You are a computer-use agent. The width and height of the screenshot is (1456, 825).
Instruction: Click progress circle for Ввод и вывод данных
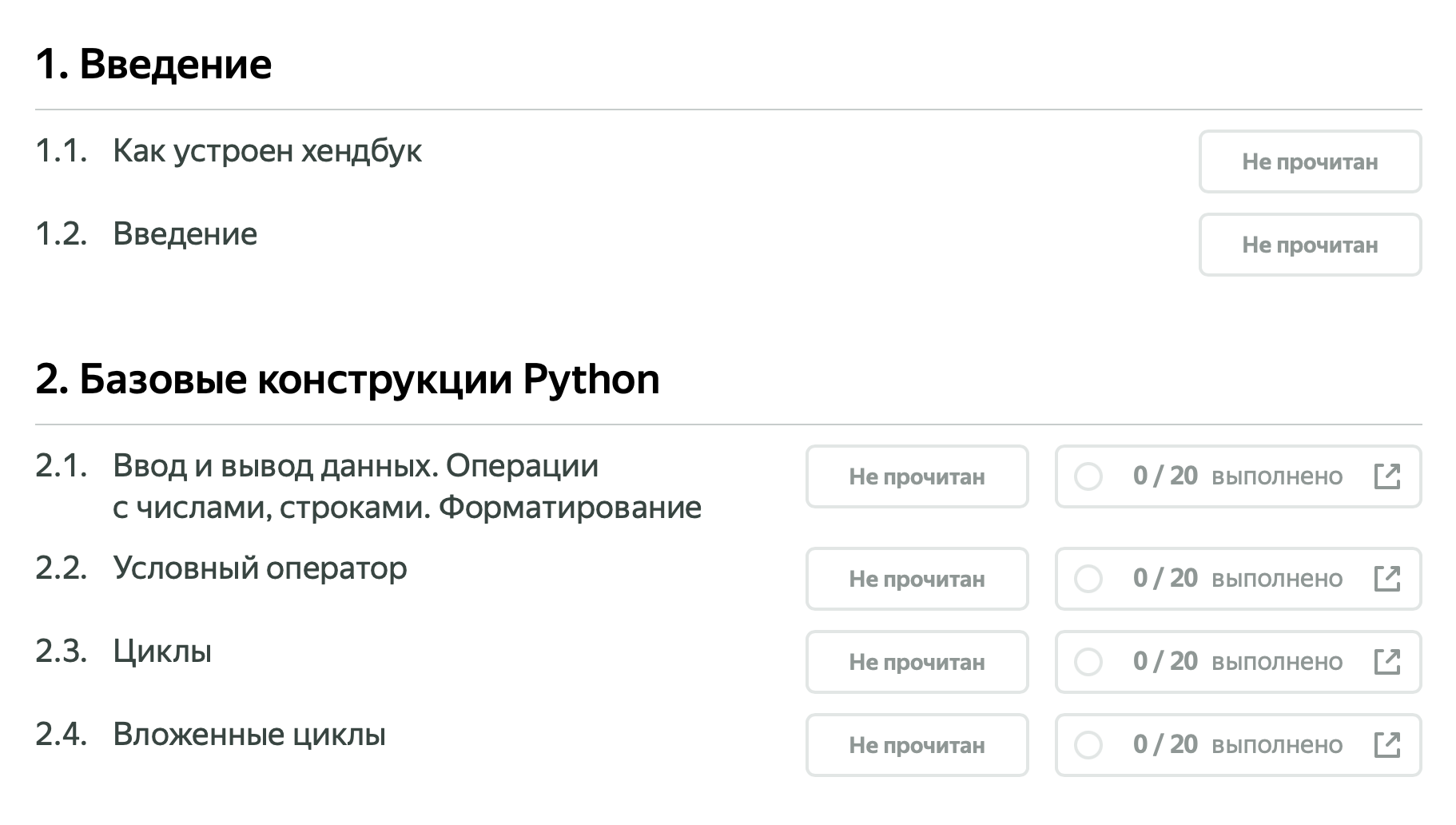1088,476
